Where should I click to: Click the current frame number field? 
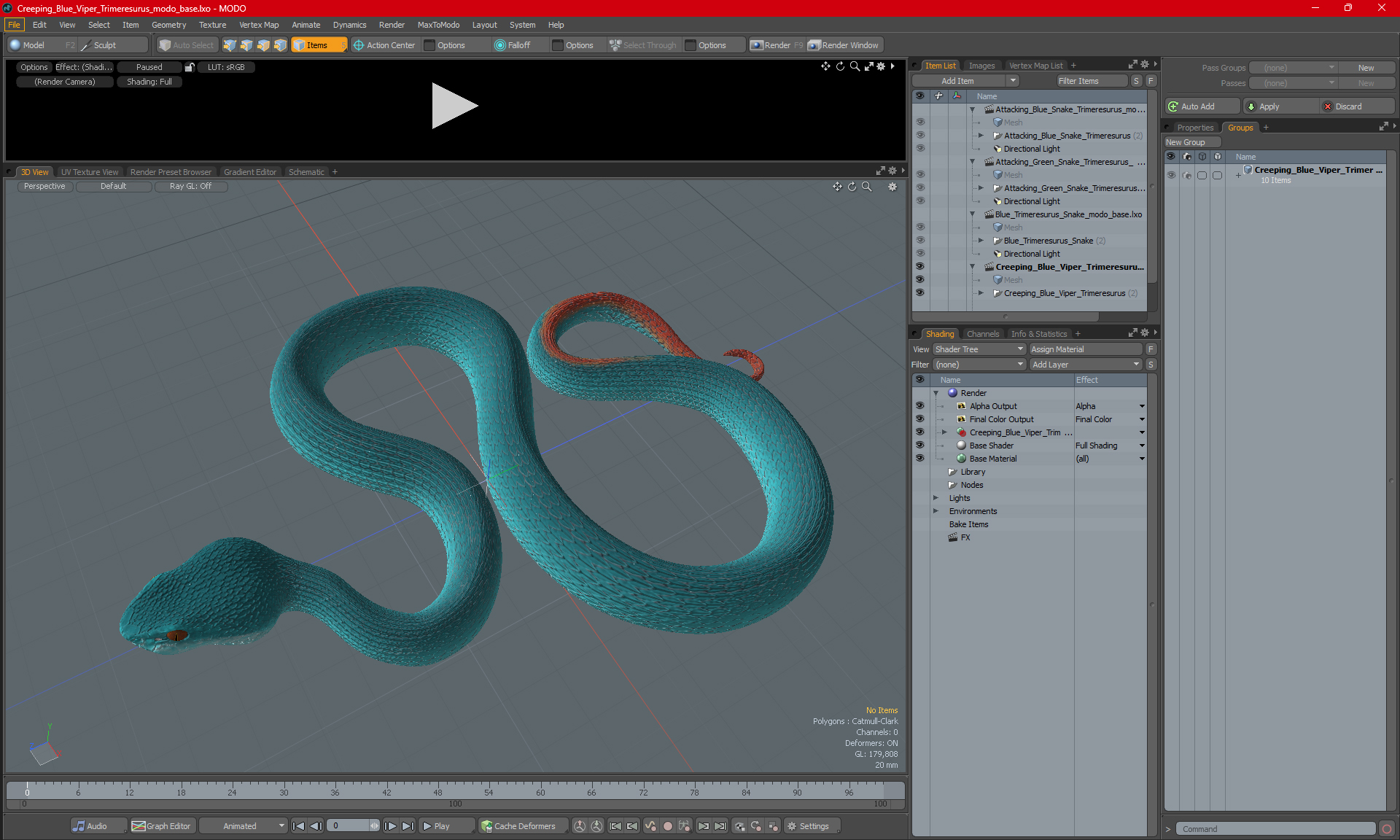coord(349,826)
